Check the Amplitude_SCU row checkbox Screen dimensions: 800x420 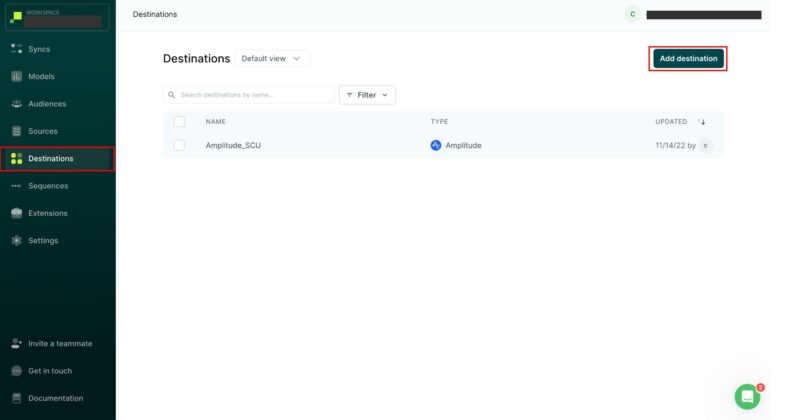(179, 145)
